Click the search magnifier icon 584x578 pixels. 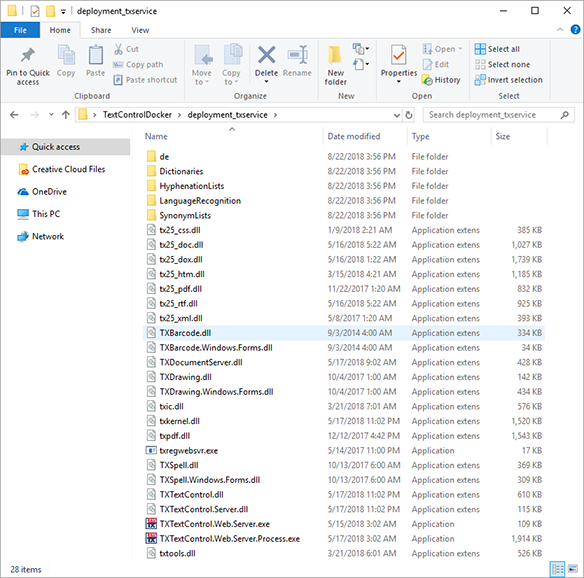[565, 115]
